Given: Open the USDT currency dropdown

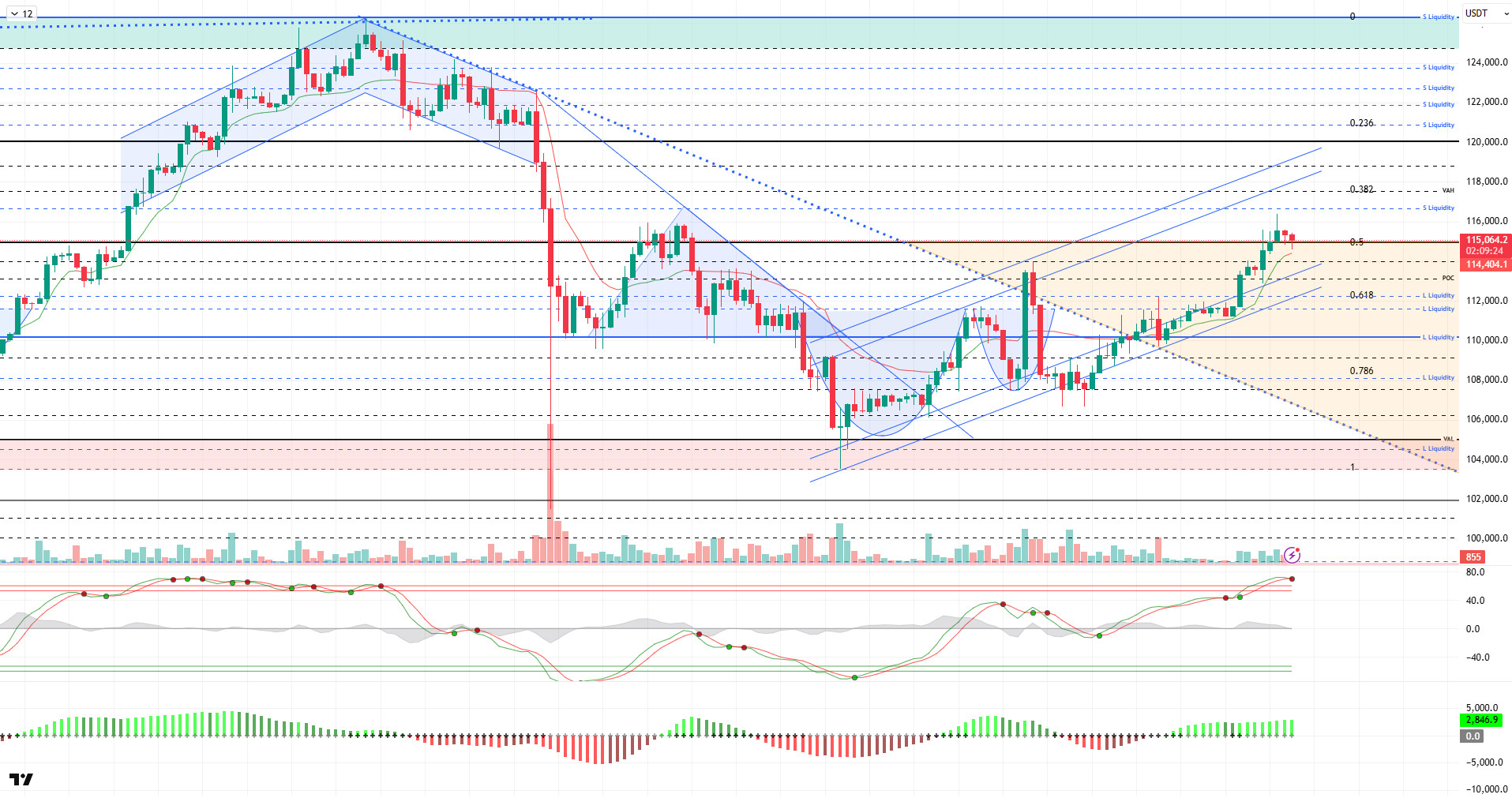Looking at the screenshot, I should click(x=1486, y=13).
